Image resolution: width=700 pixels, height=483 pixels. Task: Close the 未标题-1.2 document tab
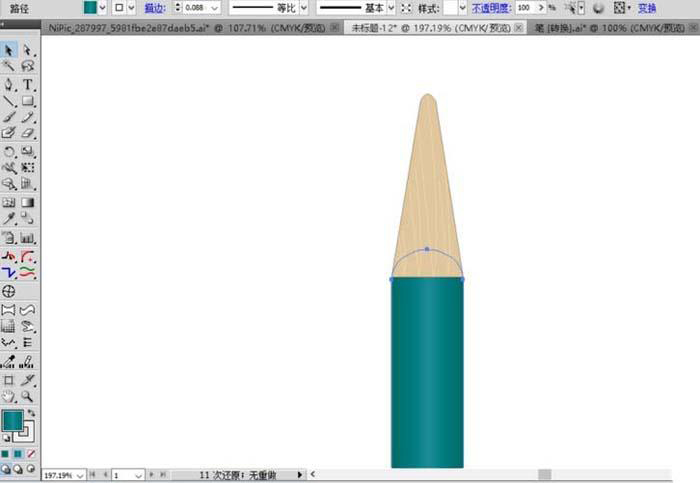518,28
